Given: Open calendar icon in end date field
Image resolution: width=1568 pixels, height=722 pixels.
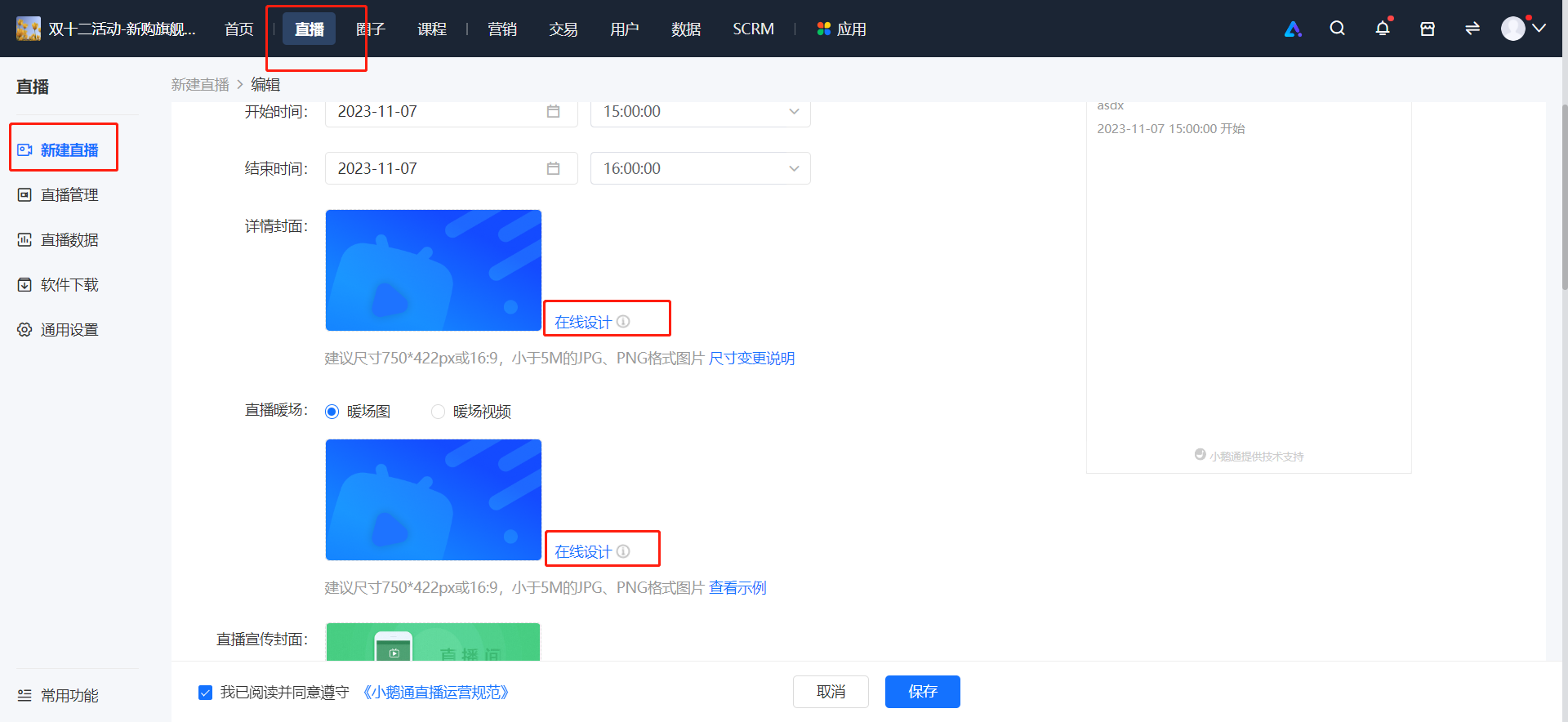Looking at the screenshot, I should (553, 168).
